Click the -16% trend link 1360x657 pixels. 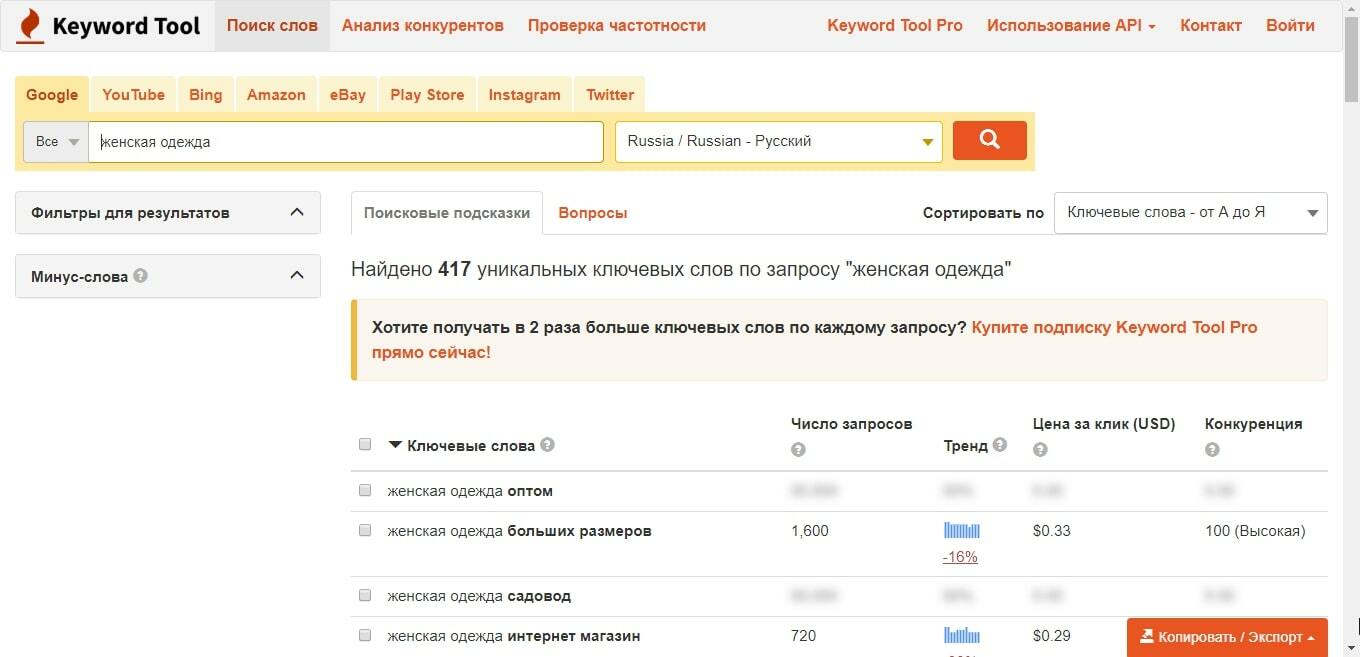click(x=960, y=557)
